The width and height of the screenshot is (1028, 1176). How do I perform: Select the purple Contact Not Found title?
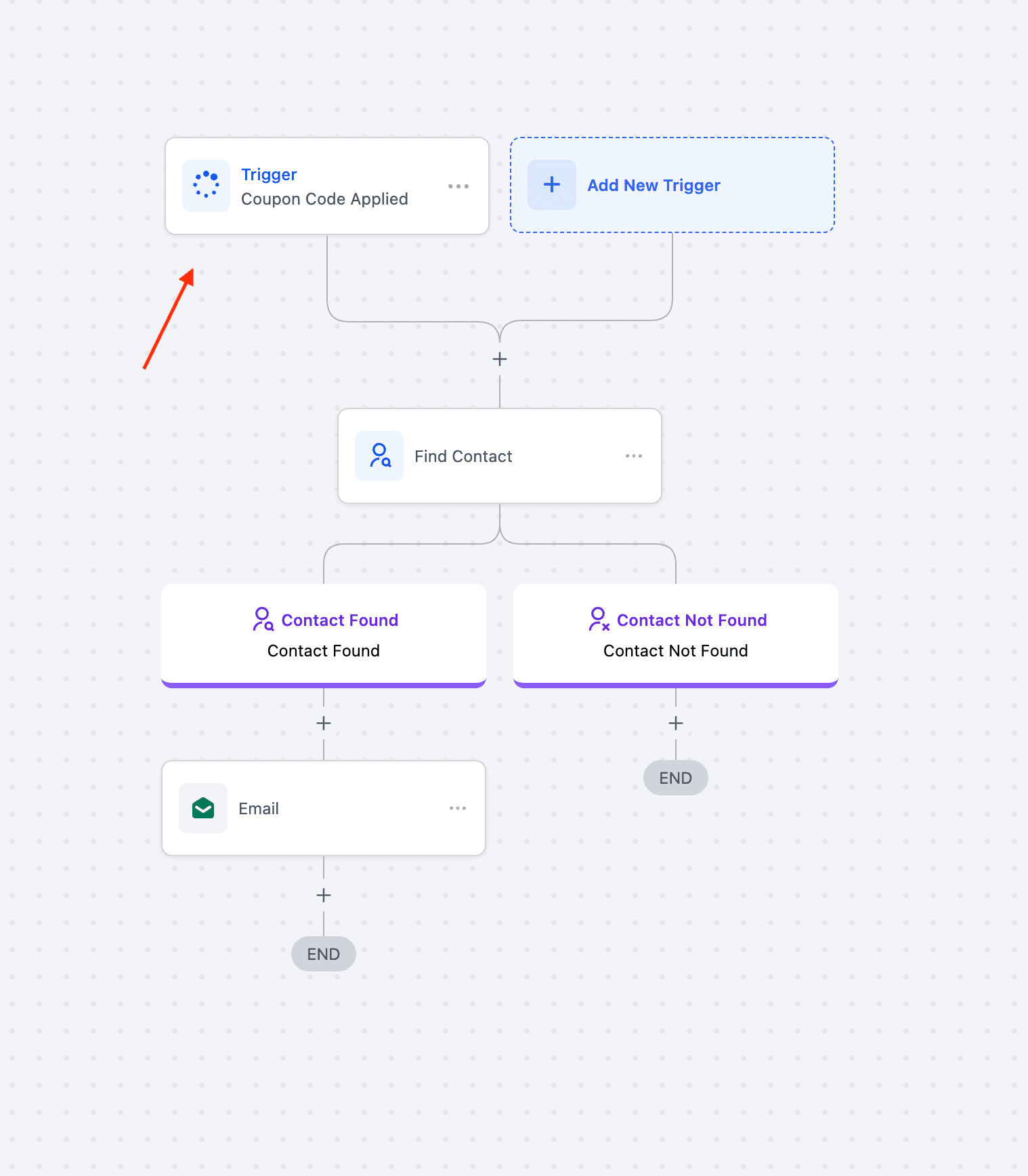tap(692, 621)
